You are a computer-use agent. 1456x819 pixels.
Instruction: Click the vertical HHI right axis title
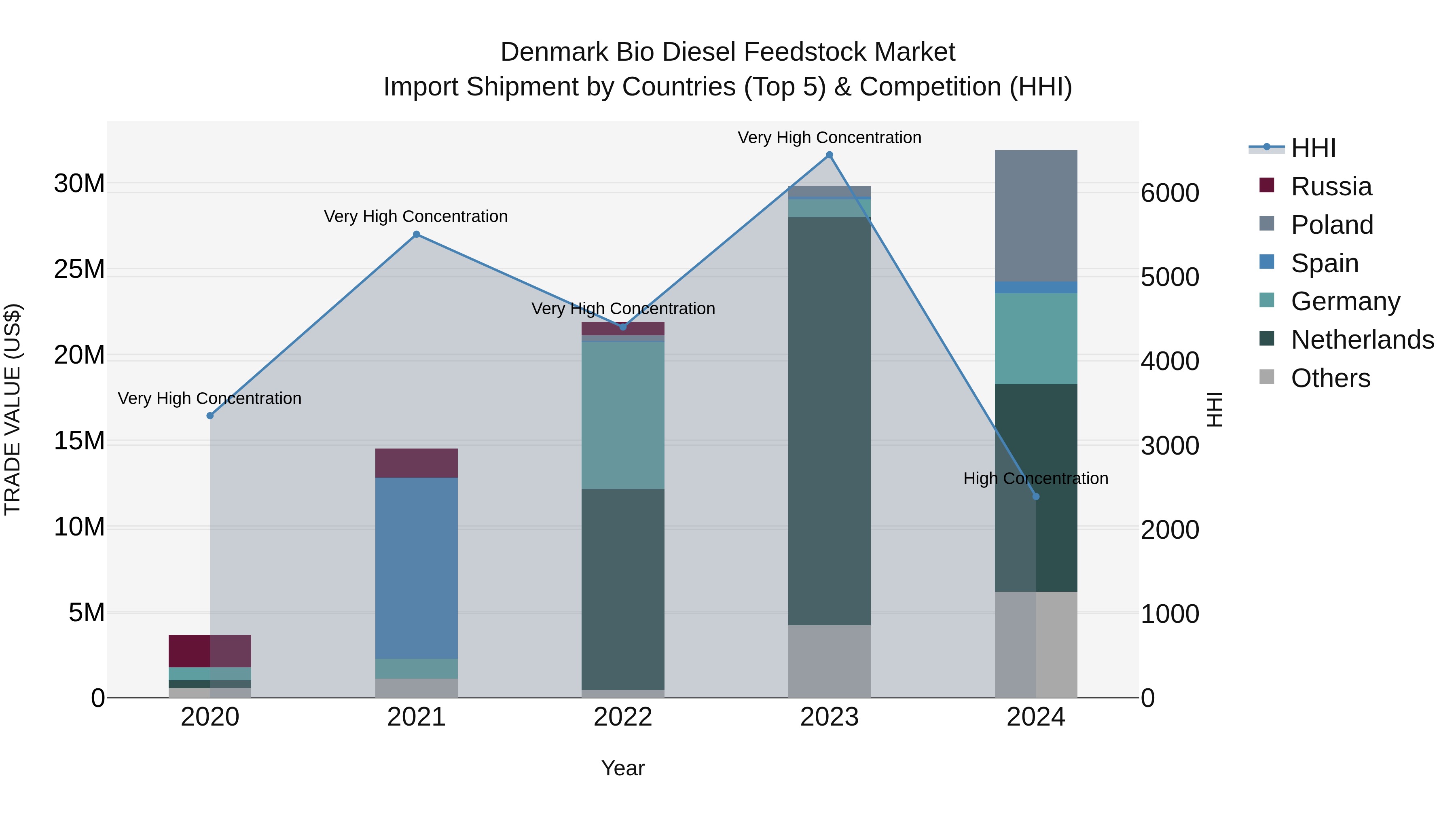tap(1215, 409)
